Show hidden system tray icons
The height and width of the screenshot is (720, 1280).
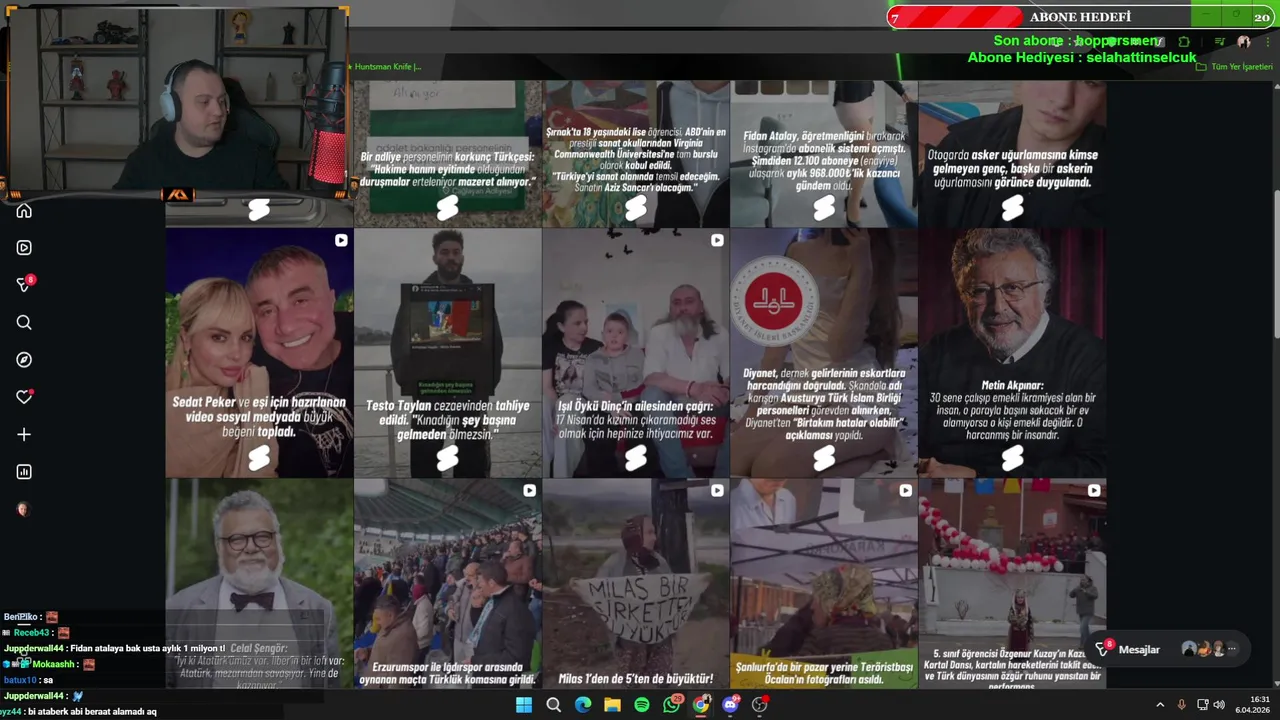(x=1160, y=705)
